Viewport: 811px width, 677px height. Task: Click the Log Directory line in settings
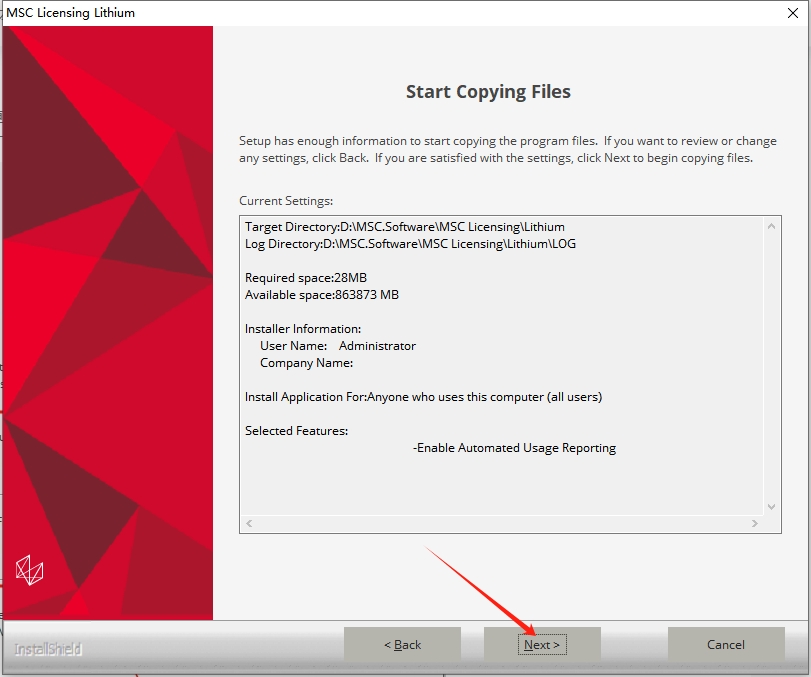(x=410, y=244)
